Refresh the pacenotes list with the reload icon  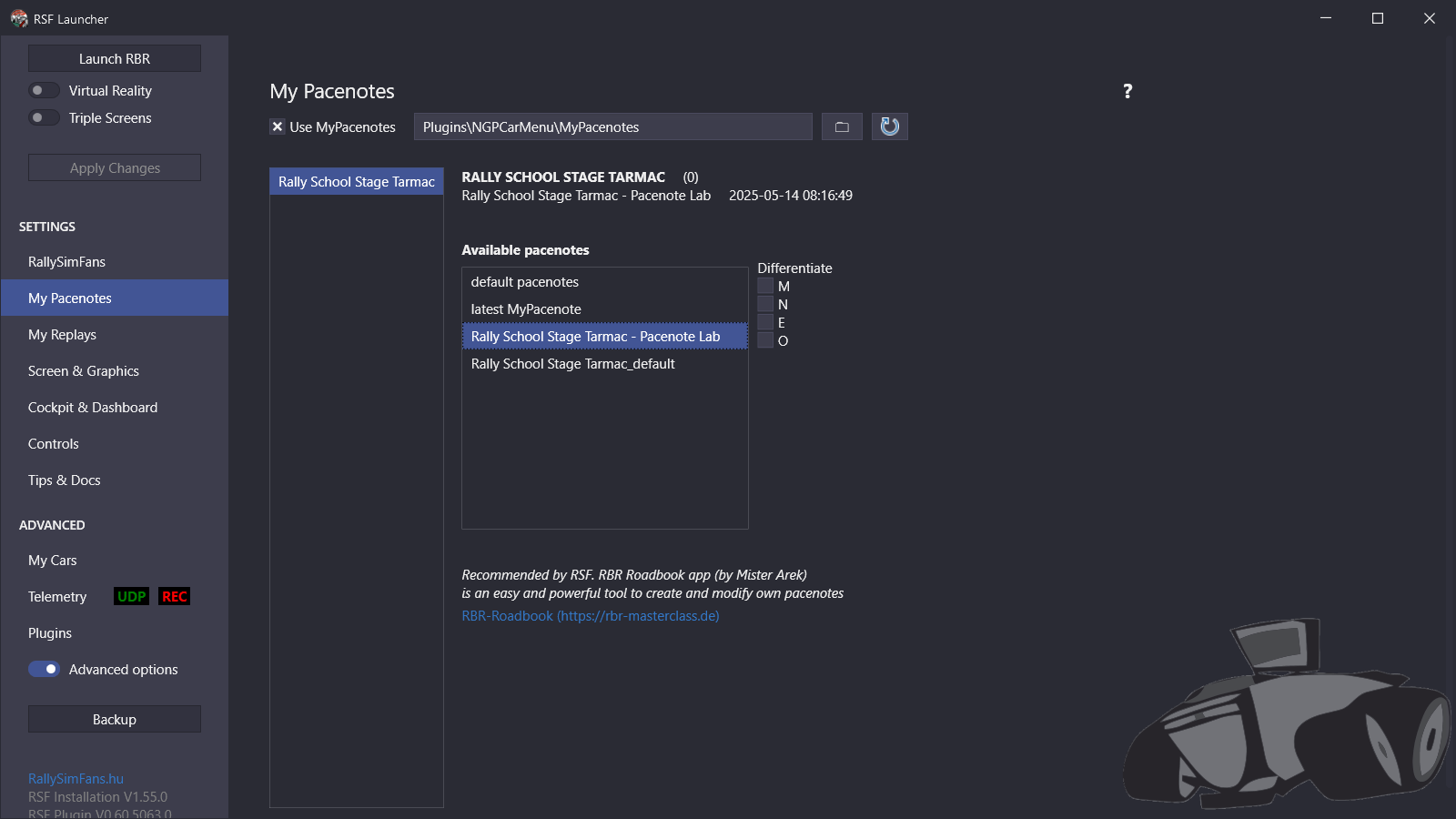point(889,126)
